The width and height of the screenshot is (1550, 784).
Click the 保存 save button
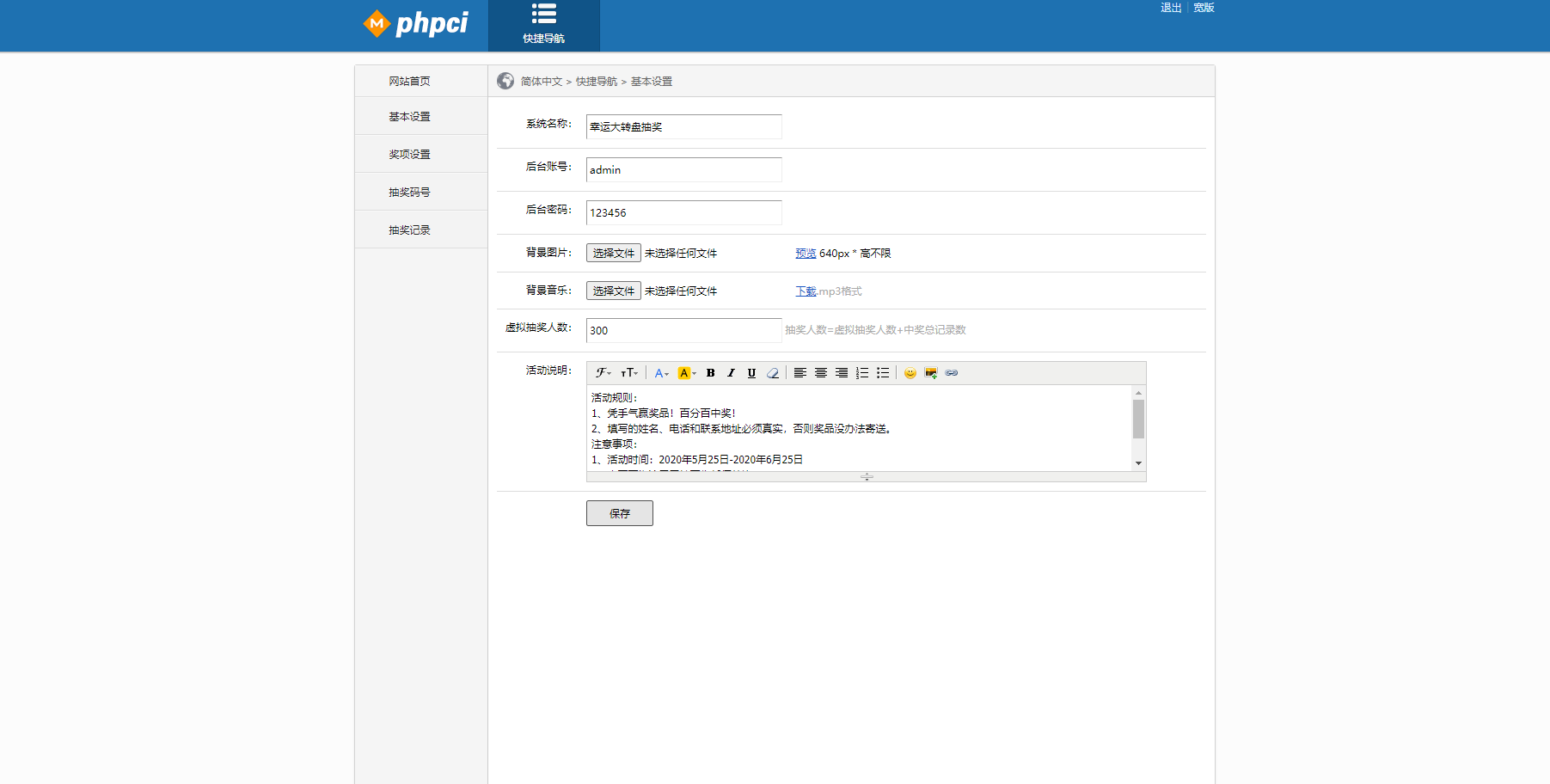(x=620, y=513)
